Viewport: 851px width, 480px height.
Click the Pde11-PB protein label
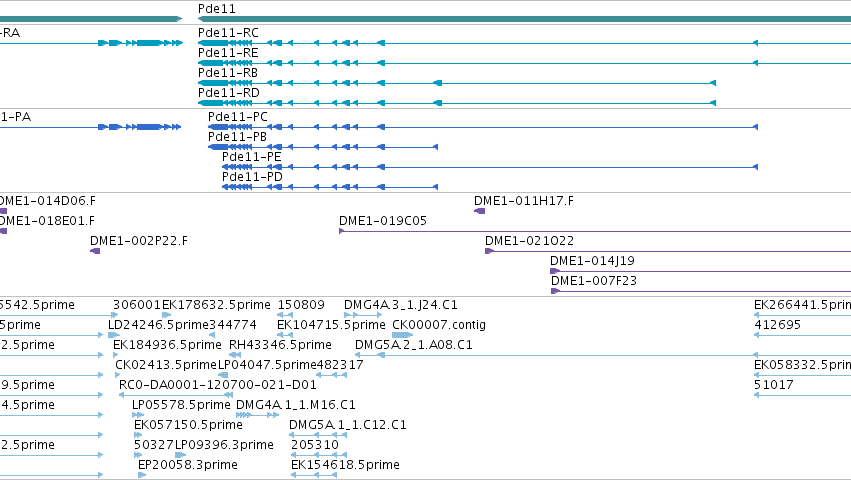coord(237,137)
